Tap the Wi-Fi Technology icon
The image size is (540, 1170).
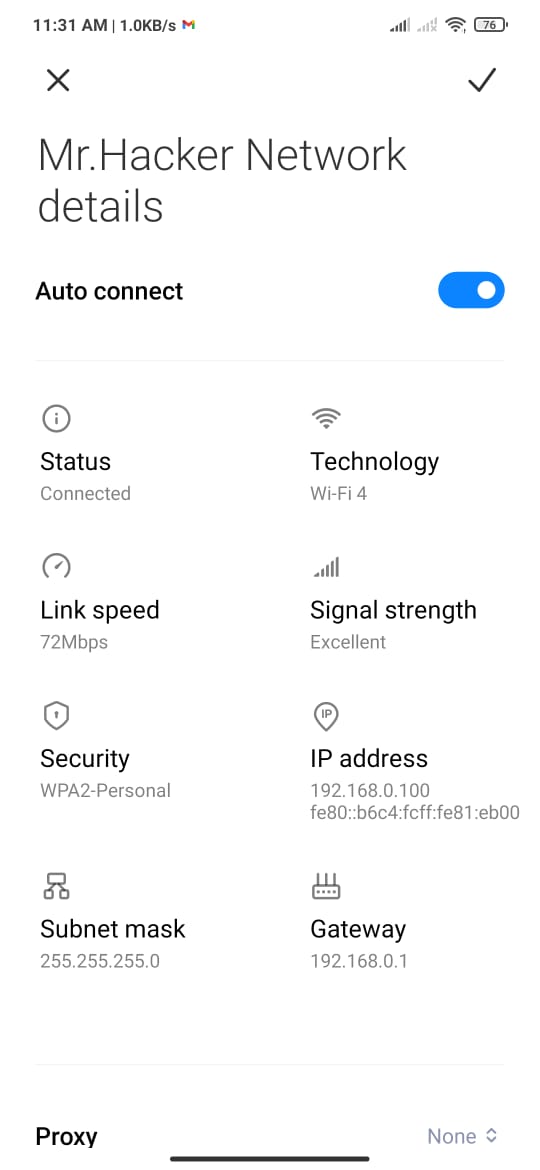325,419
